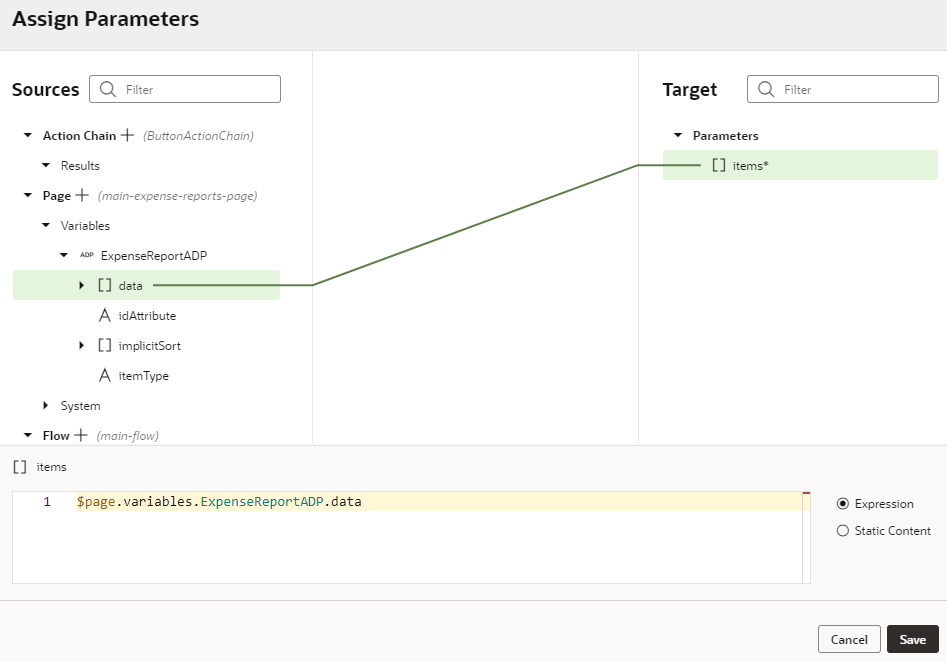Screen dimensions: 947x662
Task: Click the array icon of implicitSort
Action: [x=104, y=345]
